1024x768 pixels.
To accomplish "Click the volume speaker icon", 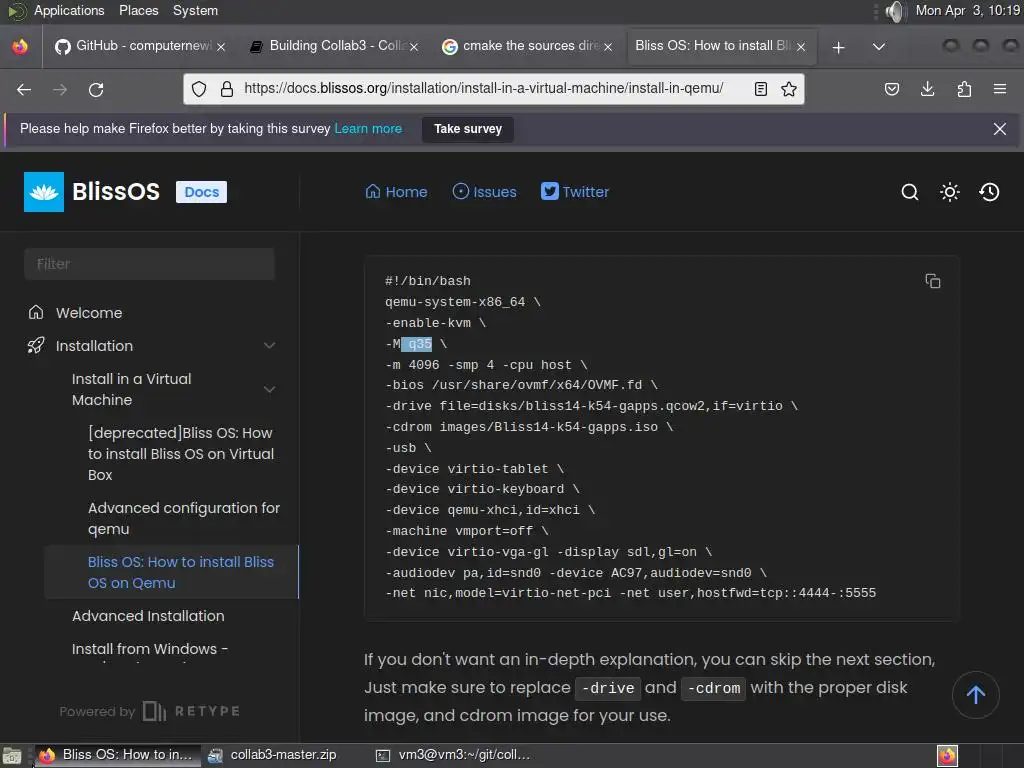I will tap(896, 11).
